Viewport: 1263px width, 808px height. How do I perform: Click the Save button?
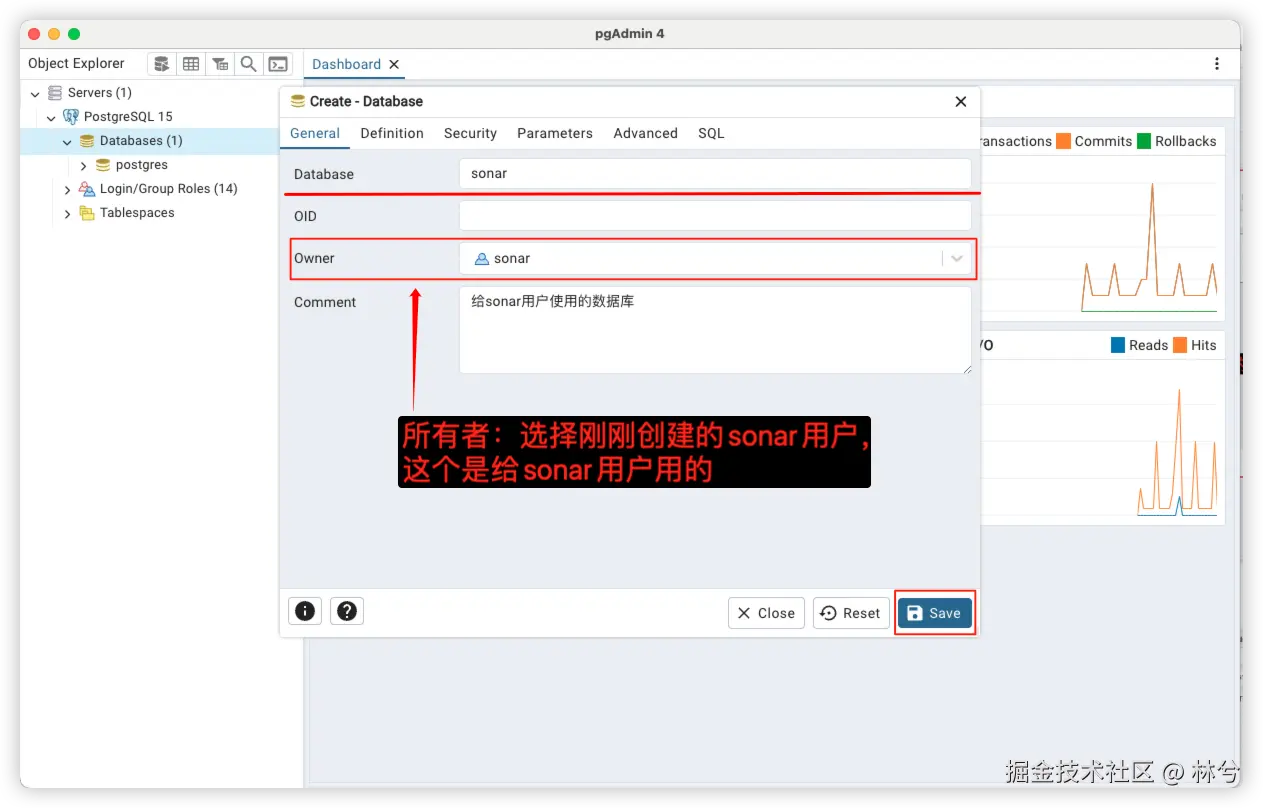click(935, 613)
